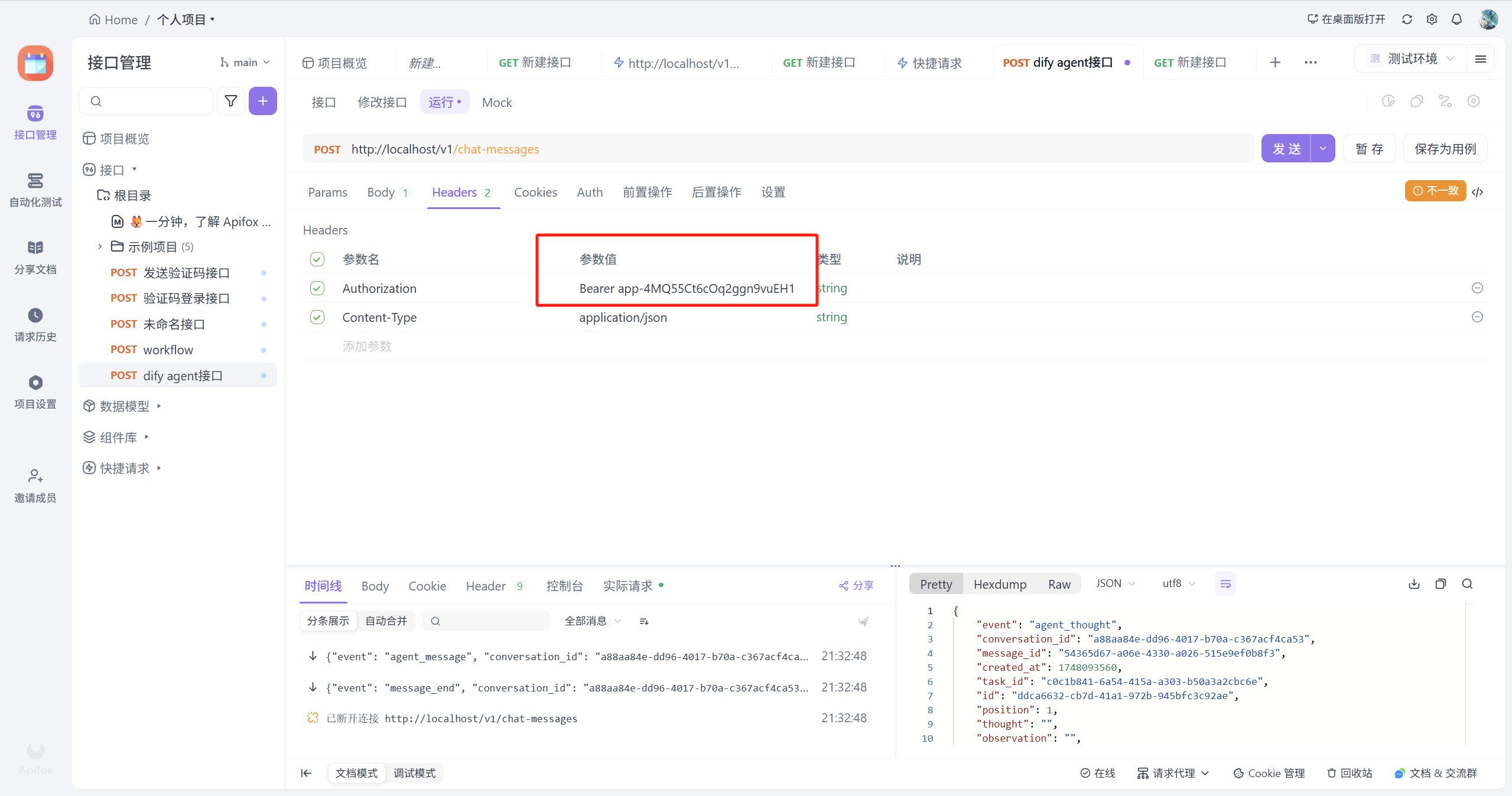The width and height of the screenshot is (1512, 796).
Task: Click the purple plus add button
Action: click(x=263, y=101)
